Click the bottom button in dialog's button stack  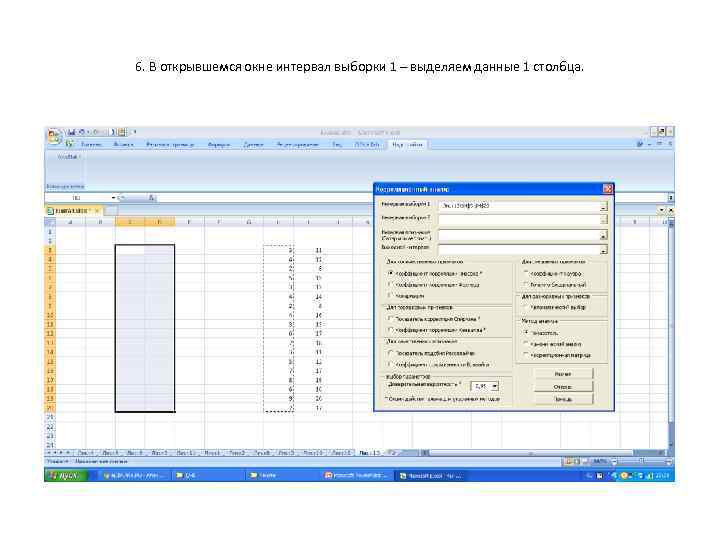pyautogui.click(x=563, y=399)
